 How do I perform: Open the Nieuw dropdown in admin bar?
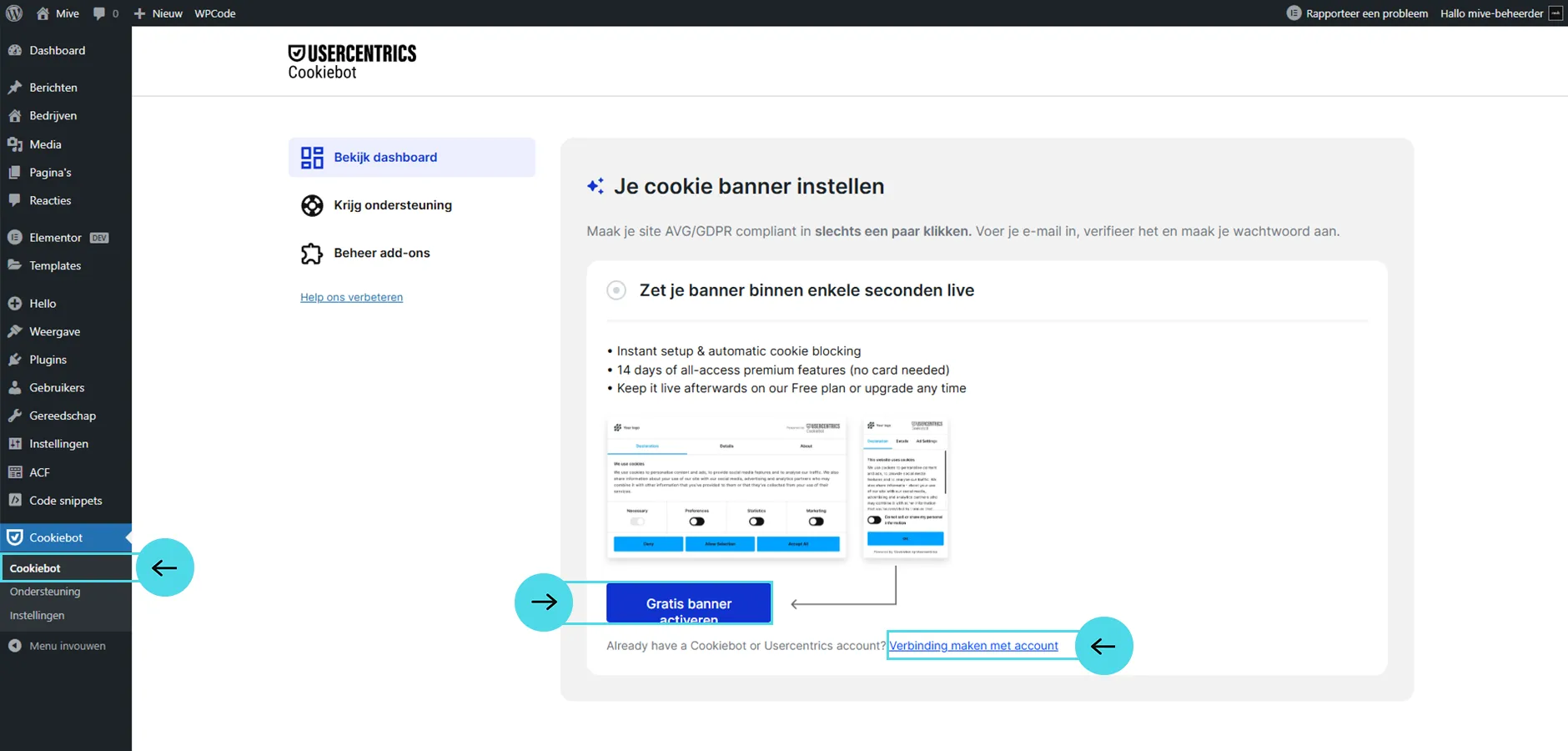158,13
